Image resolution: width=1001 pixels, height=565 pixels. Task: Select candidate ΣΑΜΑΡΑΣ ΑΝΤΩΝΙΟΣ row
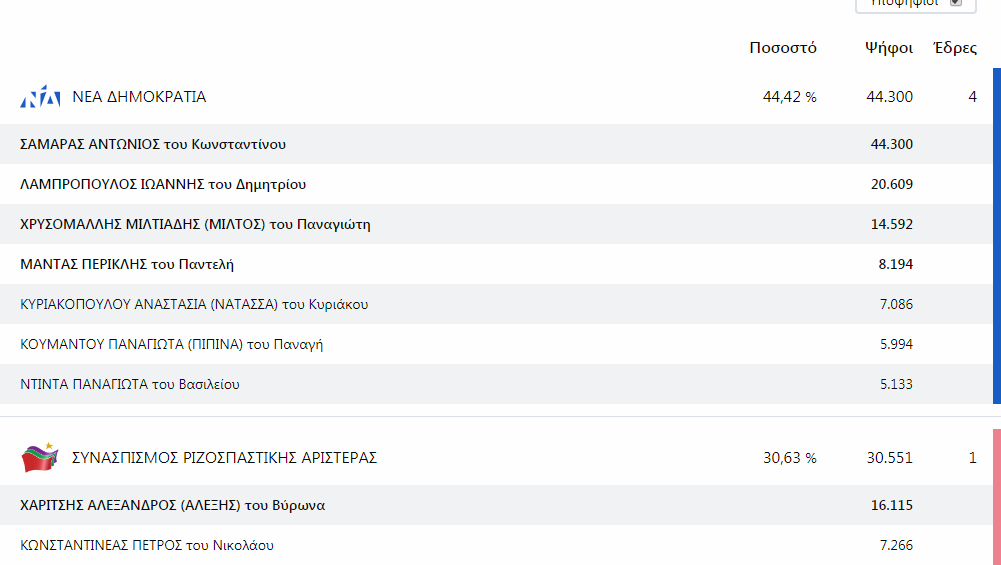[496, 144]
